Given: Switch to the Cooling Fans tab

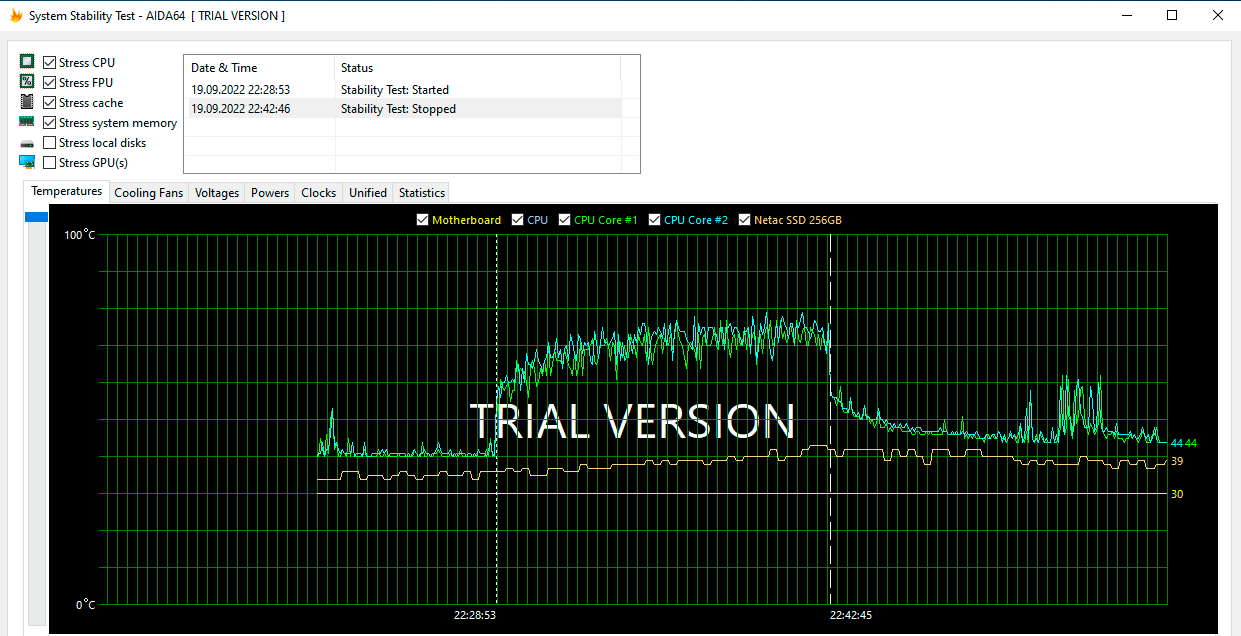Looking at the screenshot, I should click(149, 193).
